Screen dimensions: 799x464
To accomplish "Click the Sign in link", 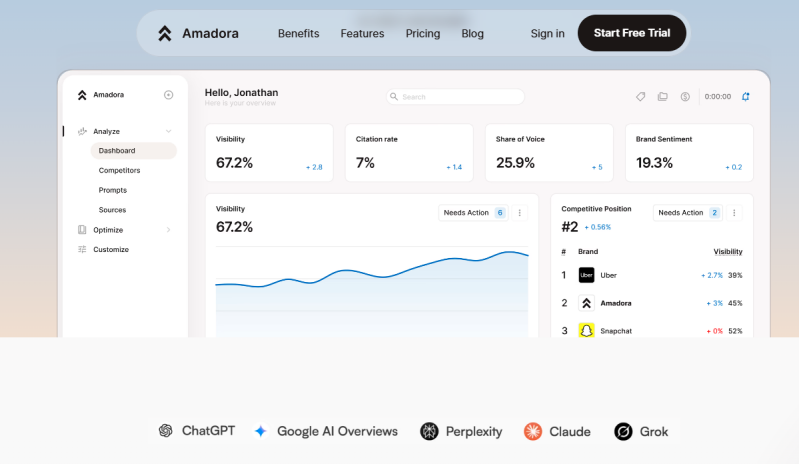I will tap(547, 33).
